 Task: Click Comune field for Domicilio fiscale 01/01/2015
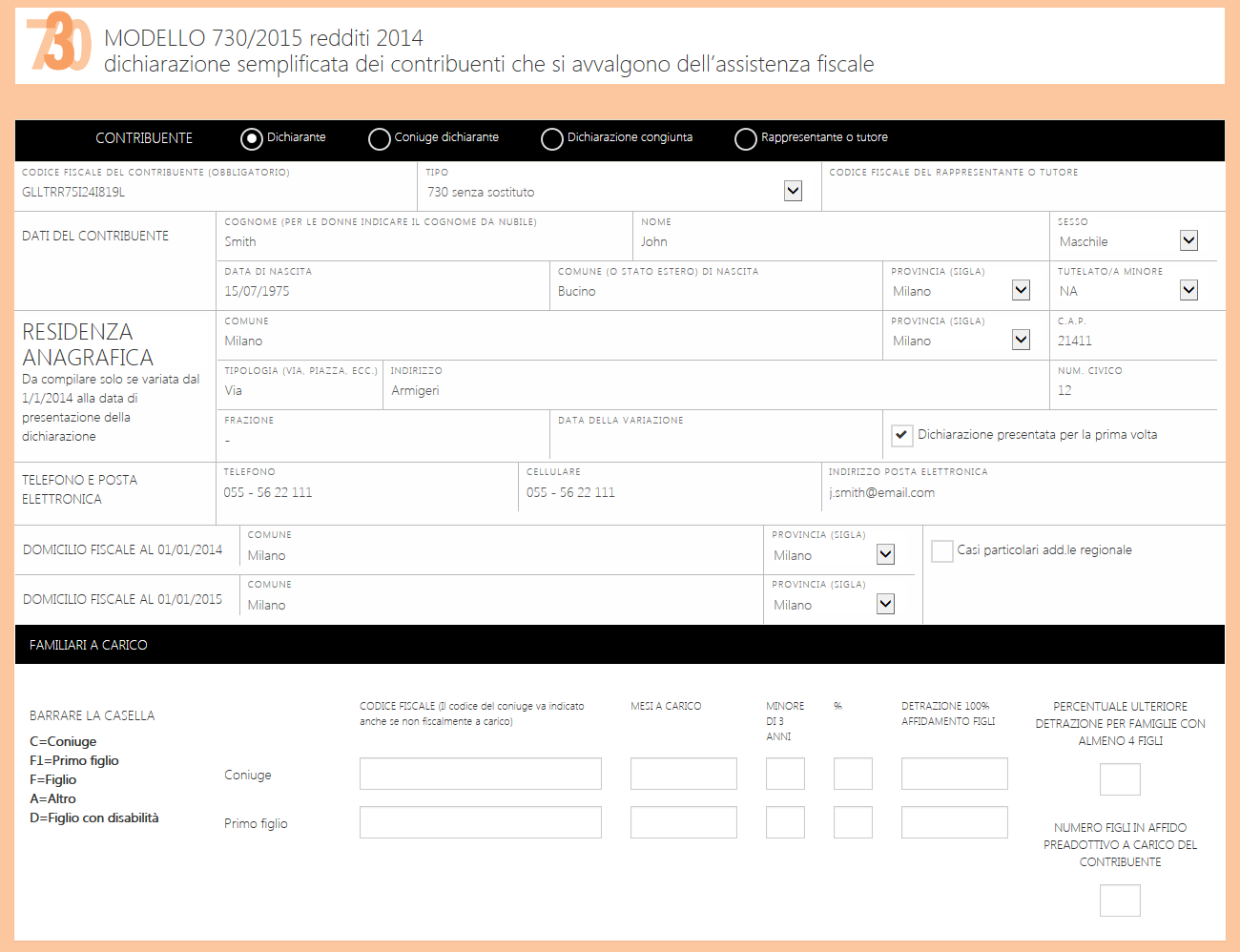[x=502, y=605]
